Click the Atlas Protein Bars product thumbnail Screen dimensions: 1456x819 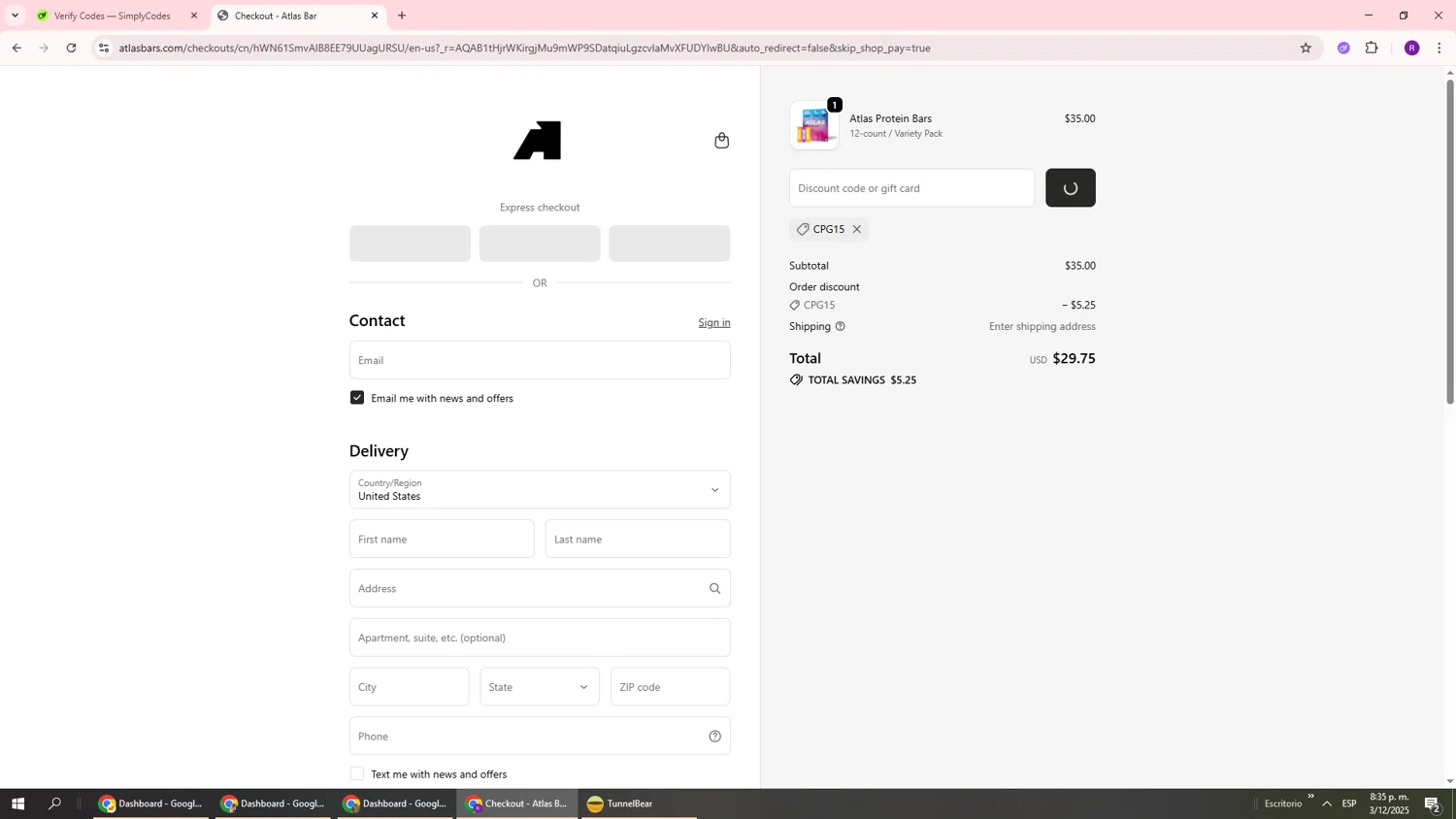814,125
